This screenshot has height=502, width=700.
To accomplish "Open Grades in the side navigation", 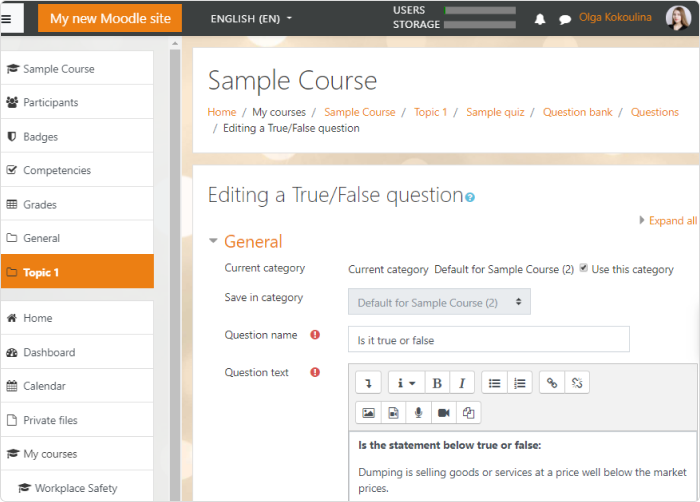I will pos(77,204).
